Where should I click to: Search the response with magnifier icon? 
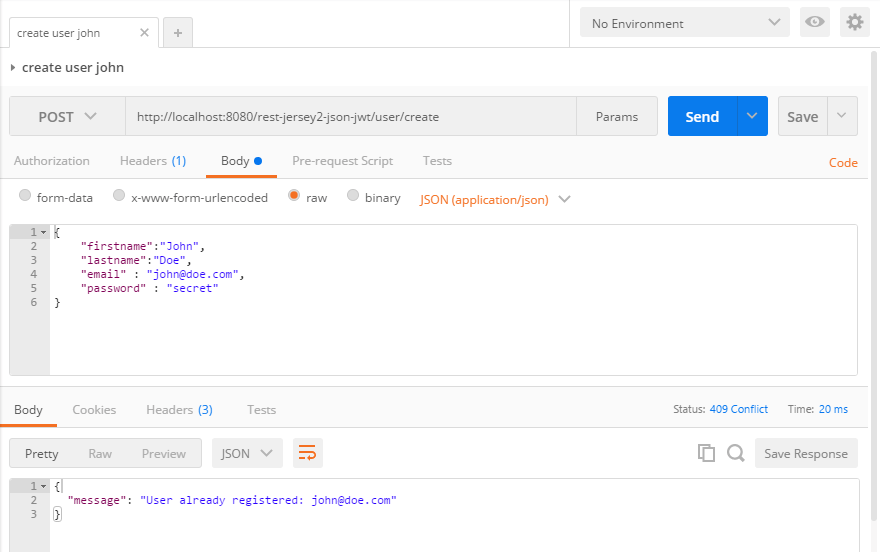[736, 453]
